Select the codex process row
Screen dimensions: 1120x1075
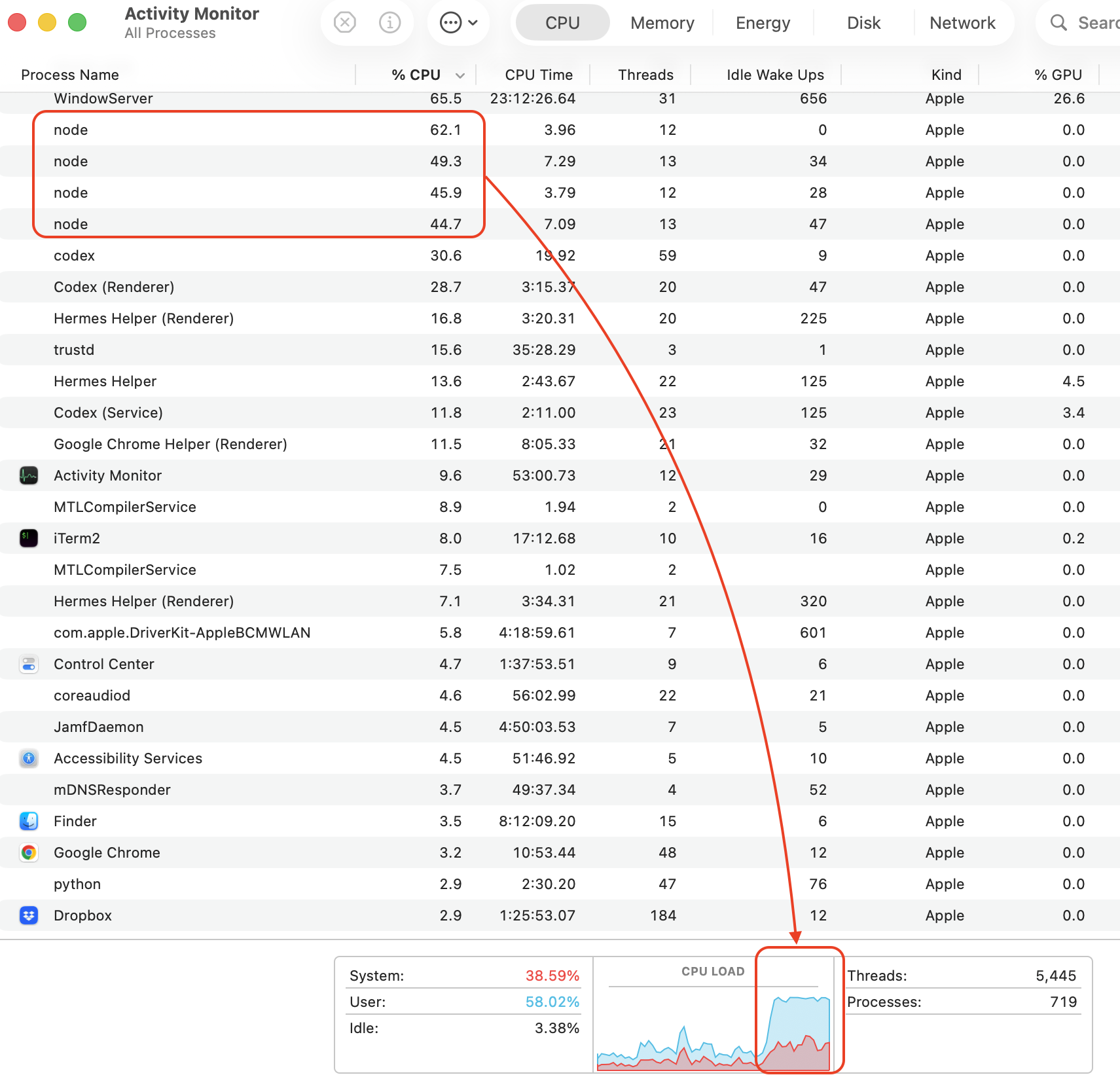click(560, 255)
